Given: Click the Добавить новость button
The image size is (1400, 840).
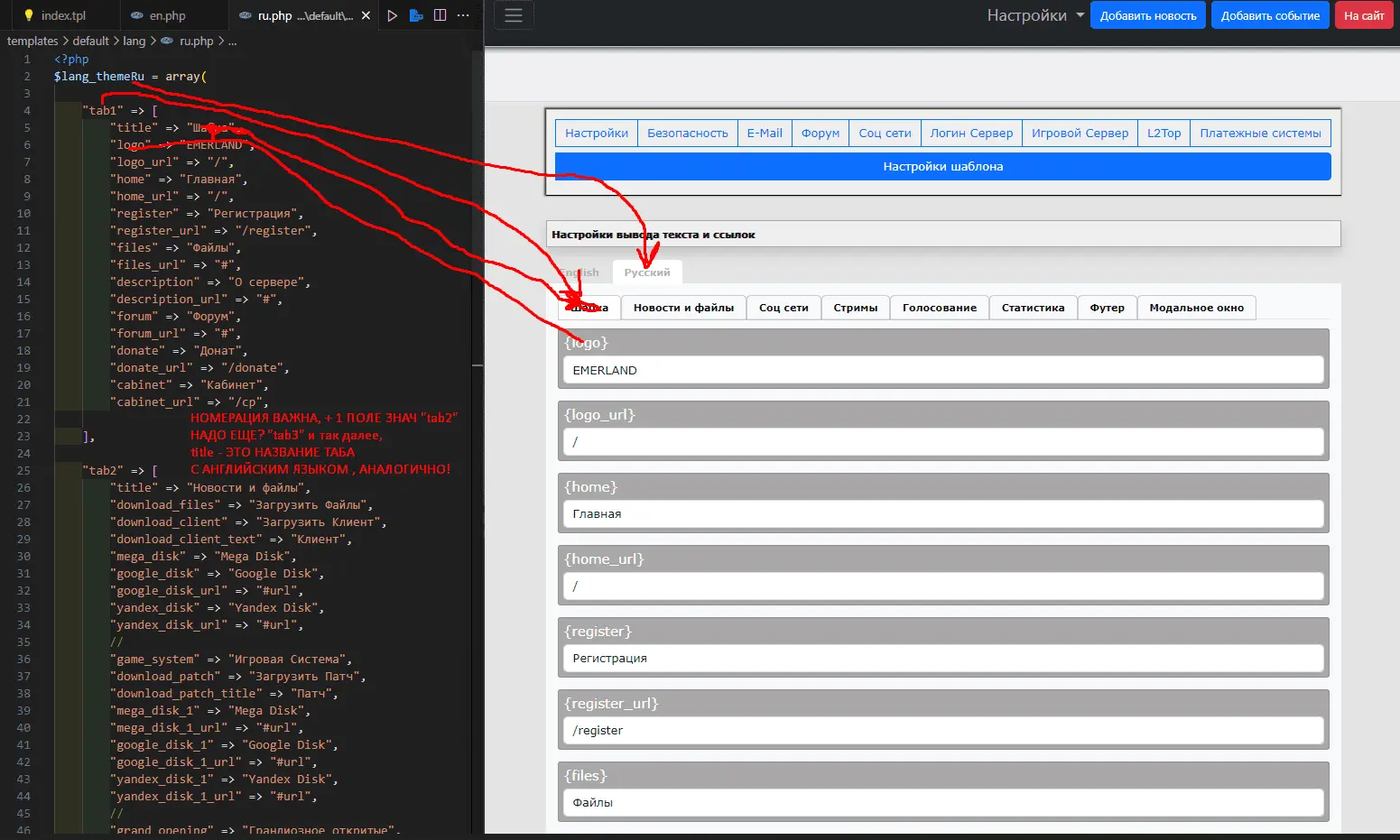Looking at the screenshot, I should pos(1148,15).
